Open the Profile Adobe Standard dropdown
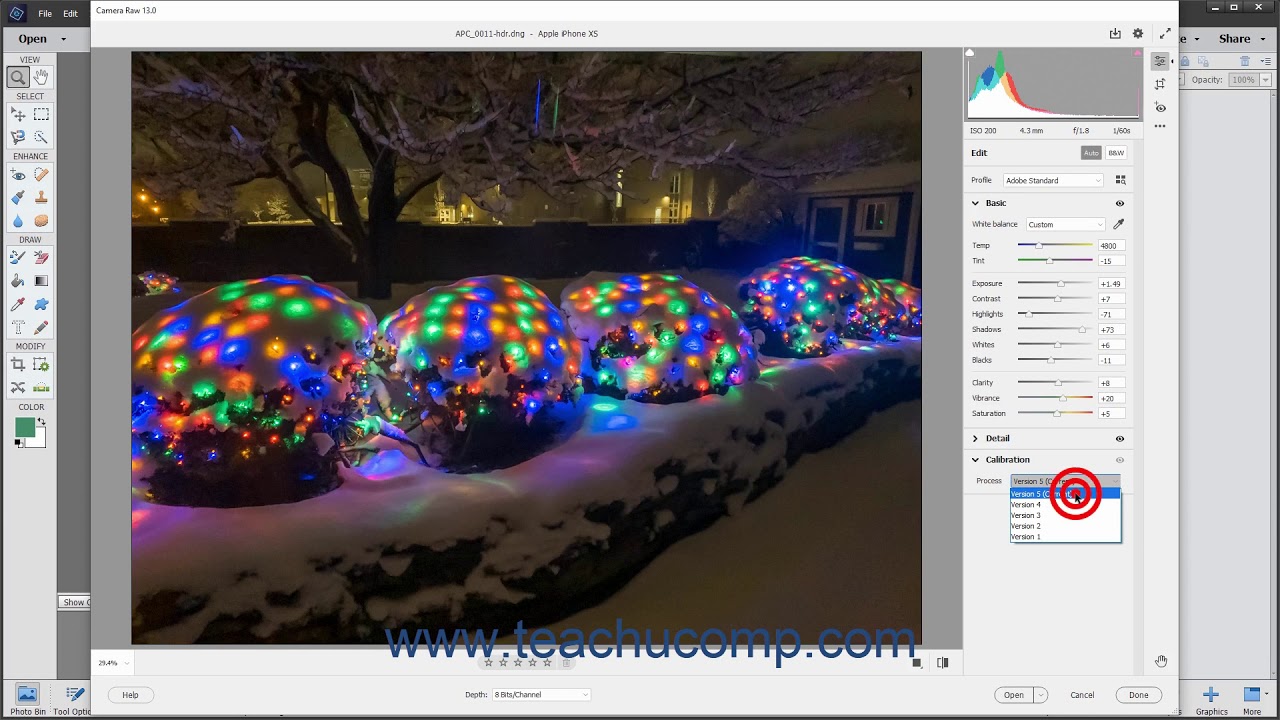This screenshot has height=720, width=1280. tap(1053, 180)
